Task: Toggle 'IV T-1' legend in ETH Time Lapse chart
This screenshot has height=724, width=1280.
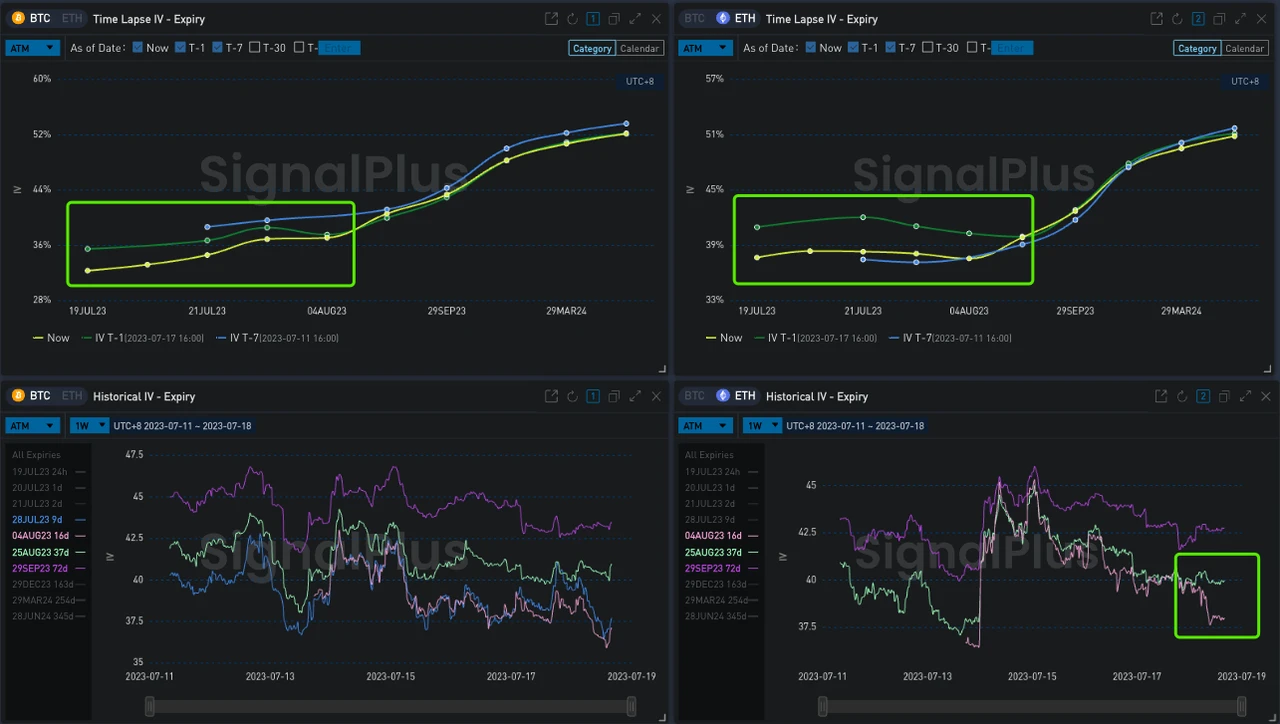Action: click(816, 338)
